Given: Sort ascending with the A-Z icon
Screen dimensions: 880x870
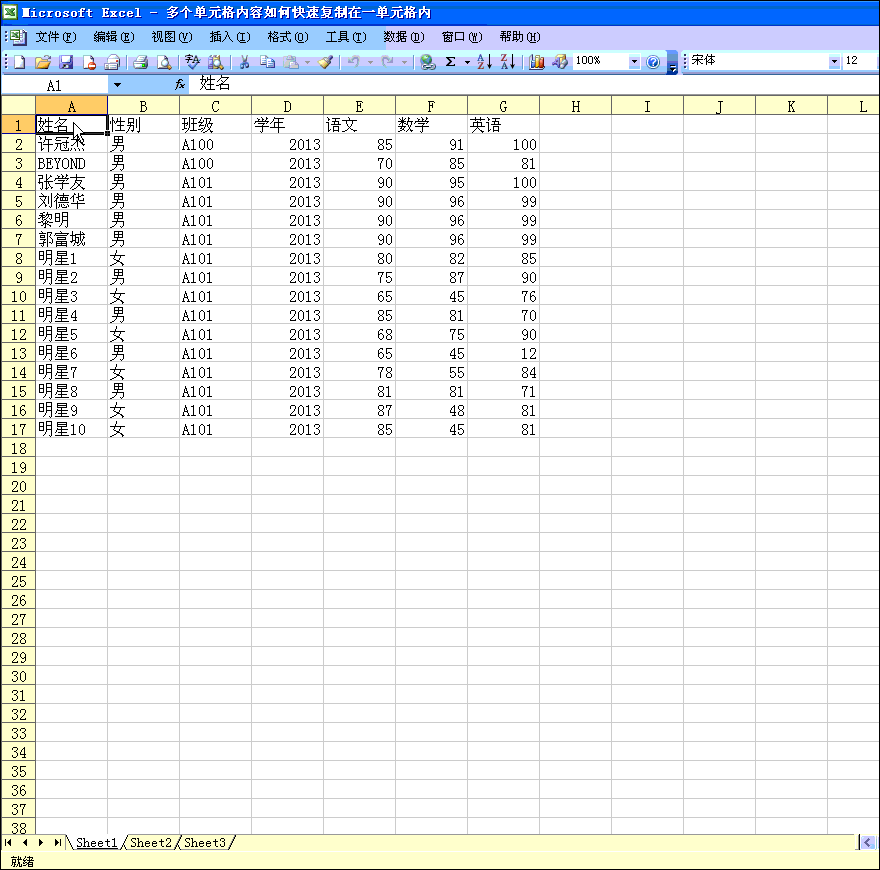Looking at the screenshot, I should [x=484, y=62].
